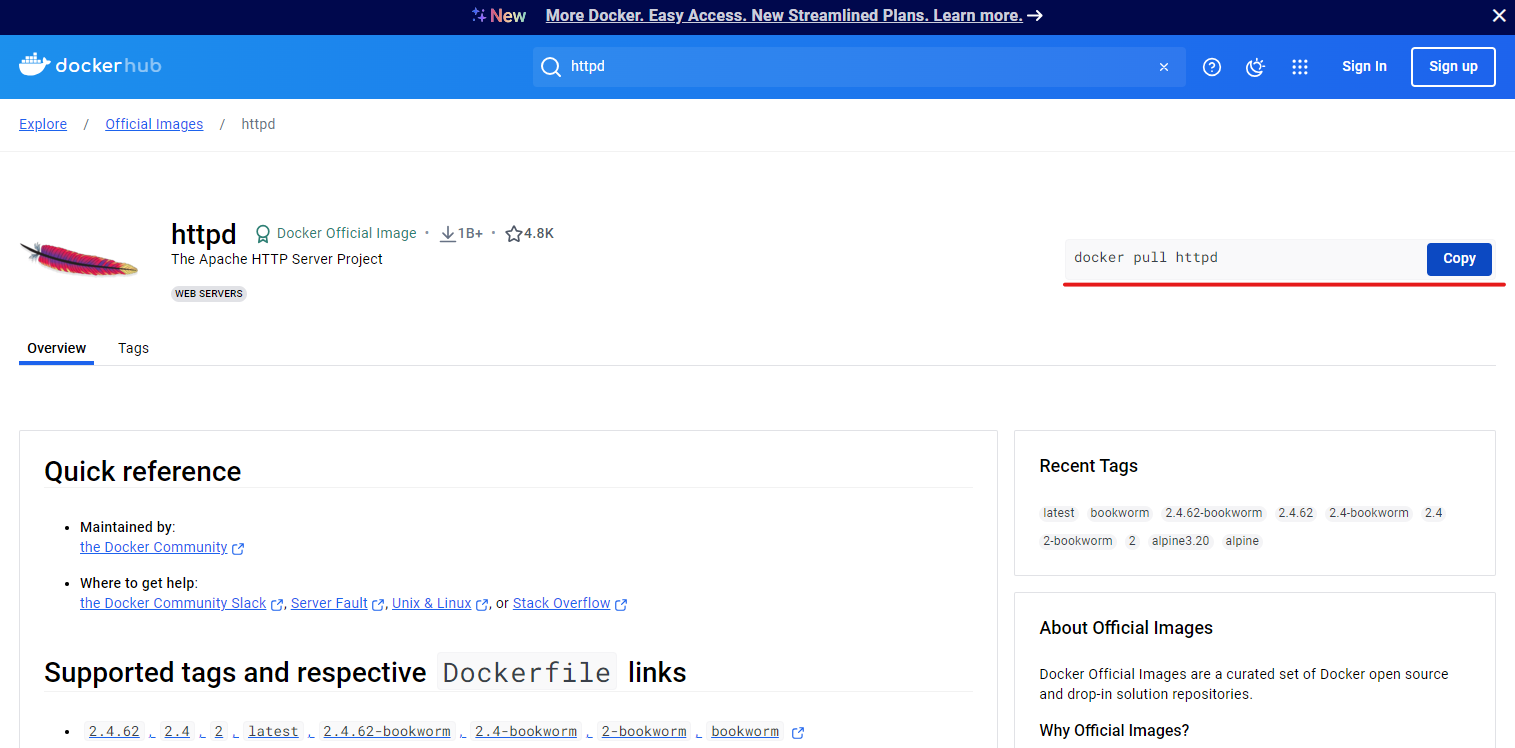1515x748 pixels.
Task: Select the 2.4 recent tag chip
Action: coord(1434,513)
